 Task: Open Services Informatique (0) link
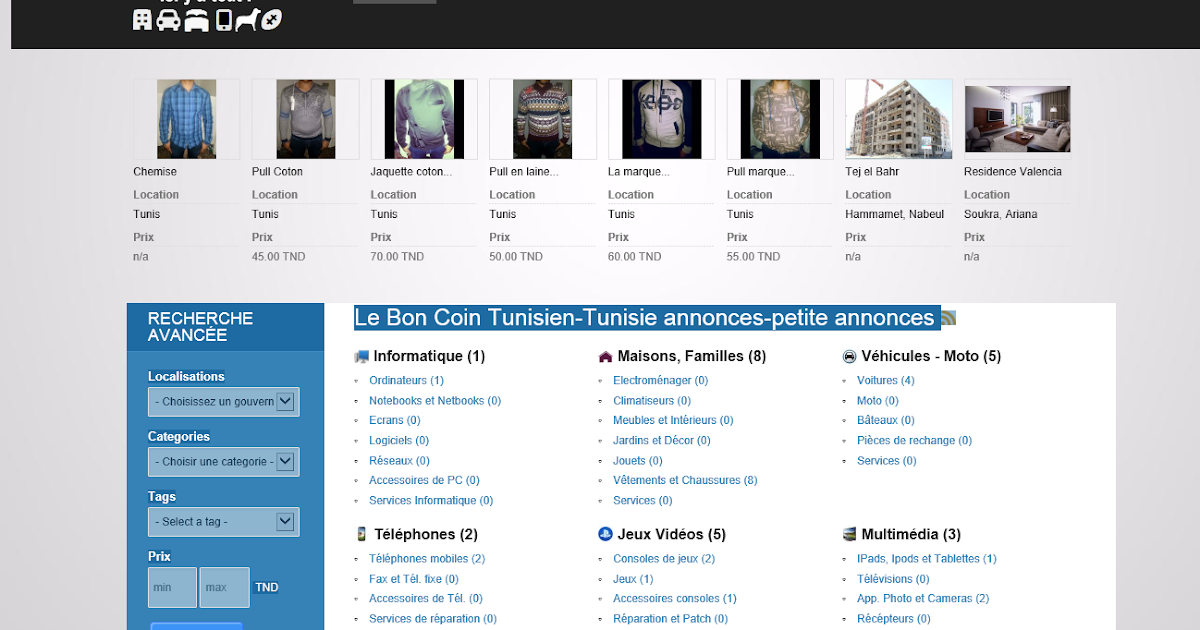pos(431,500)
